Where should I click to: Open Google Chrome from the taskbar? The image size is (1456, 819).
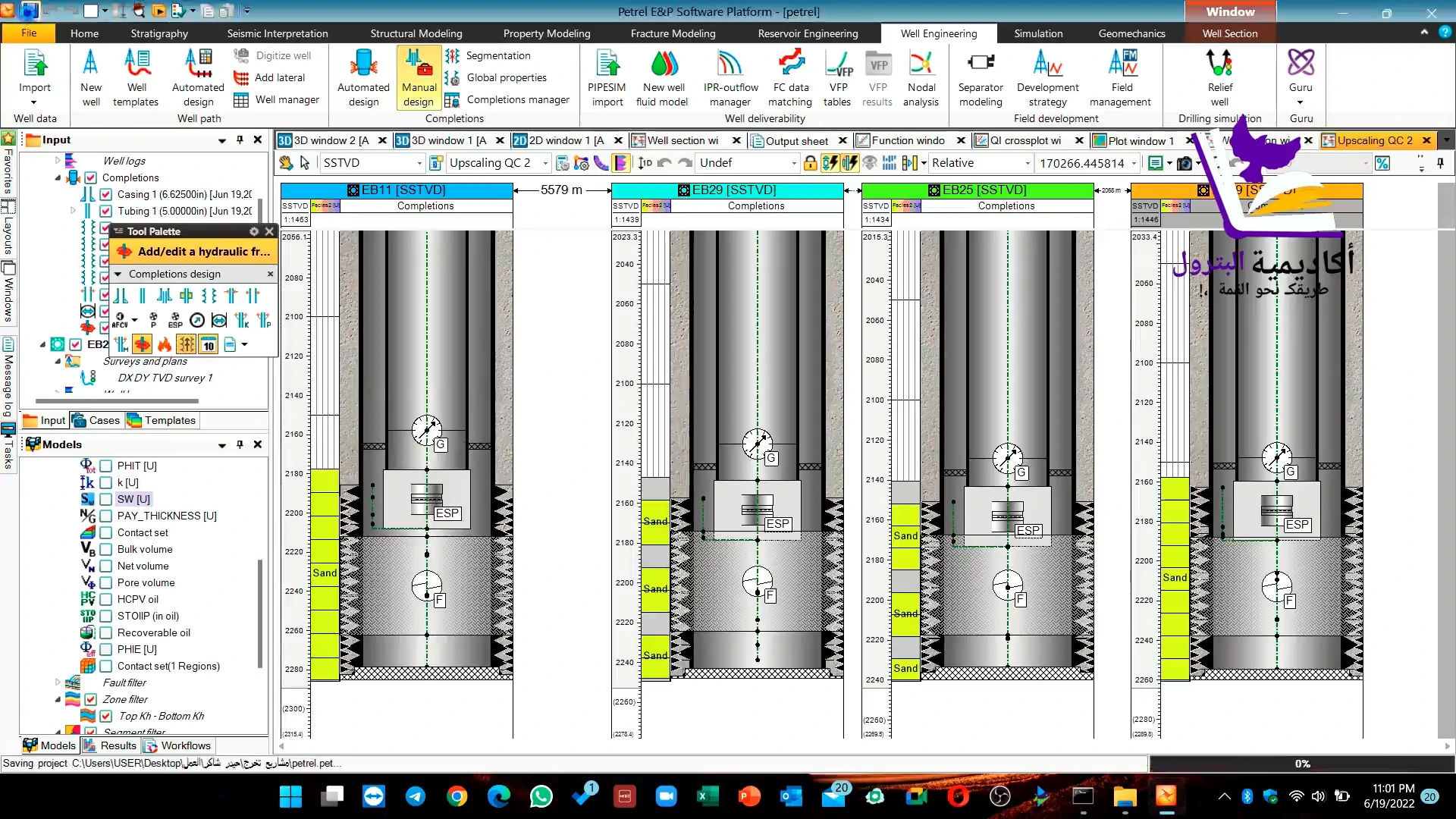point(457,796)
